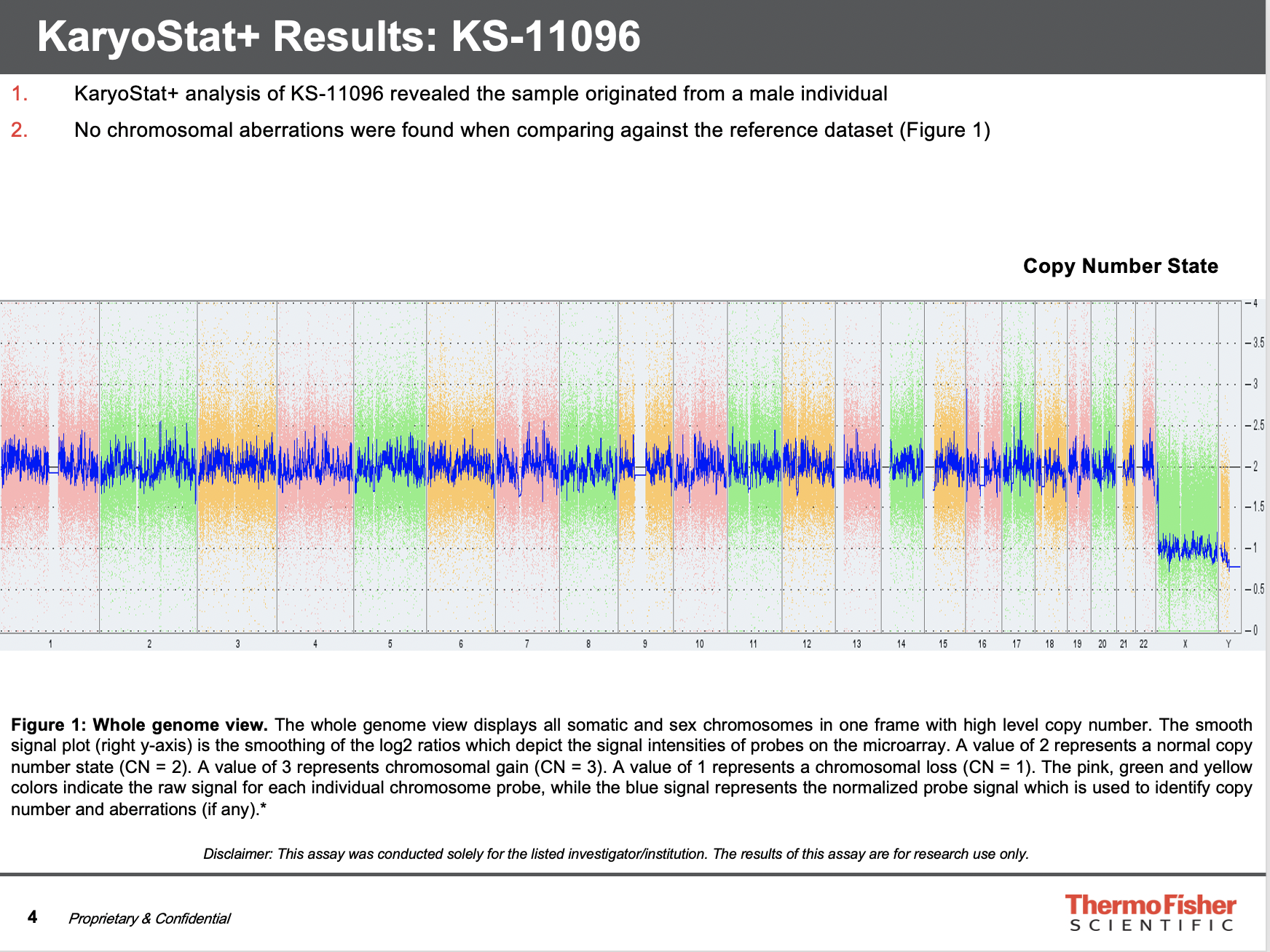Click the y-axis value 0
The height and width of the screenshot is (952, 1270).
(1255, 630)
